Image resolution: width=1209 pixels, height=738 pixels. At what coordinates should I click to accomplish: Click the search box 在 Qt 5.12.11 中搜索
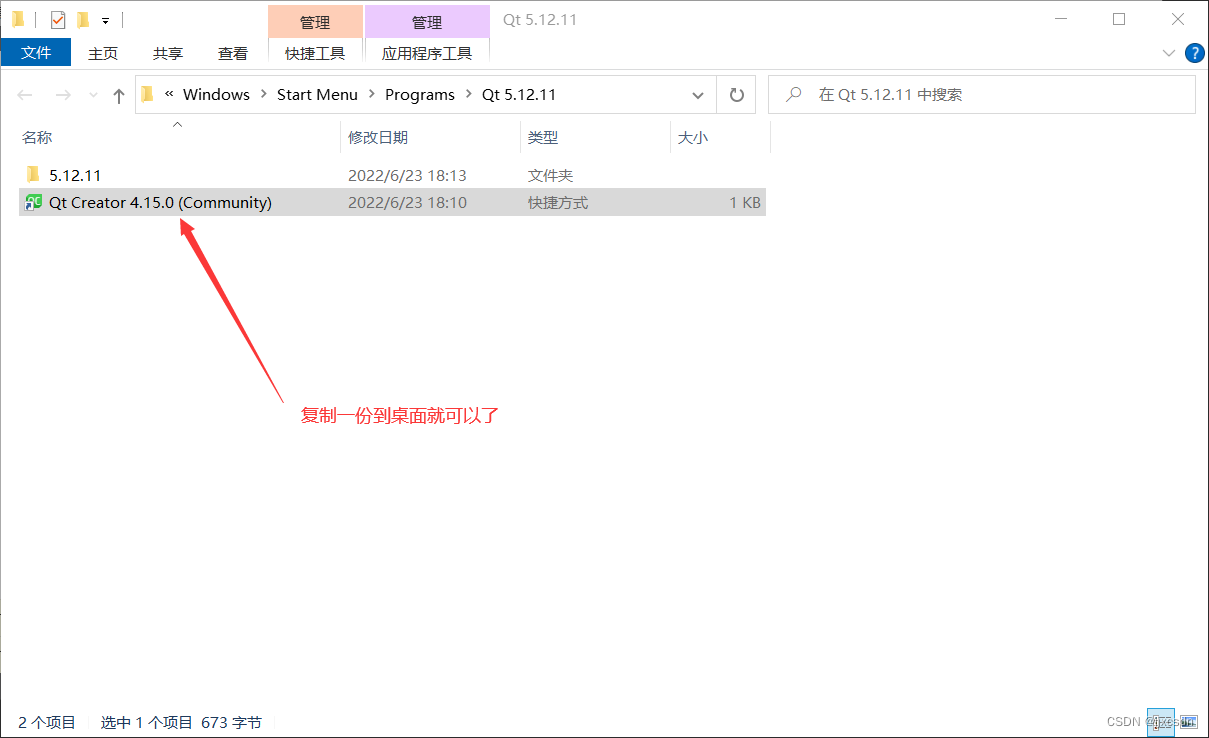[x=981, y=95]
